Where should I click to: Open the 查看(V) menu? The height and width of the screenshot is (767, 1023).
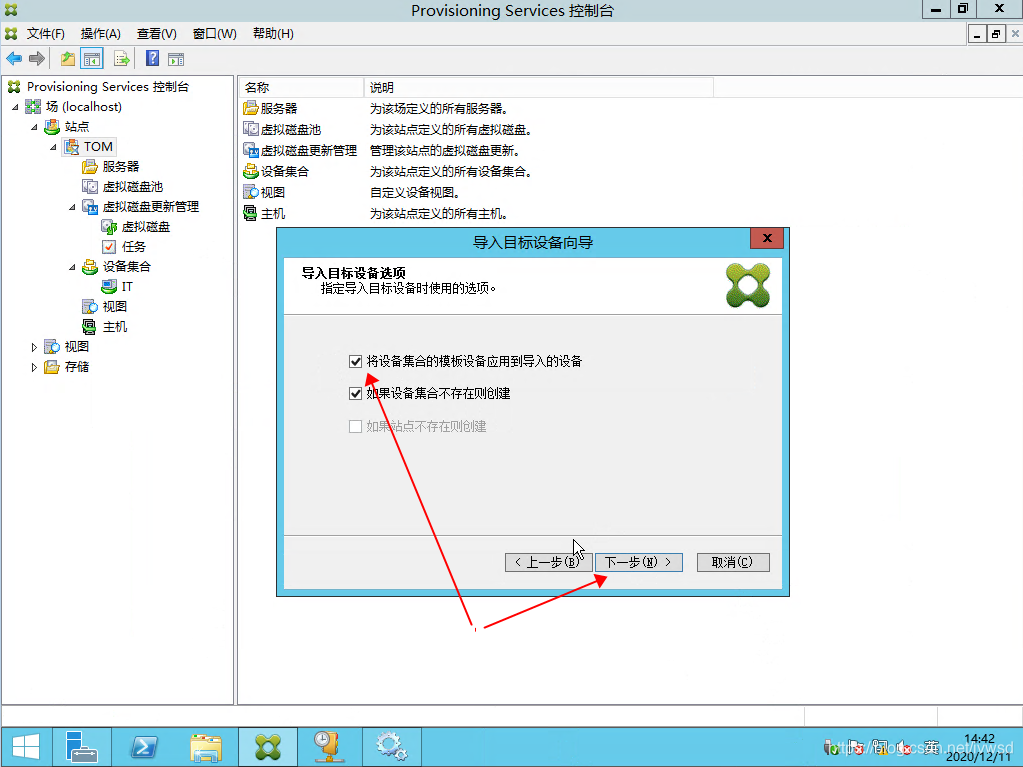pos(156,34)
